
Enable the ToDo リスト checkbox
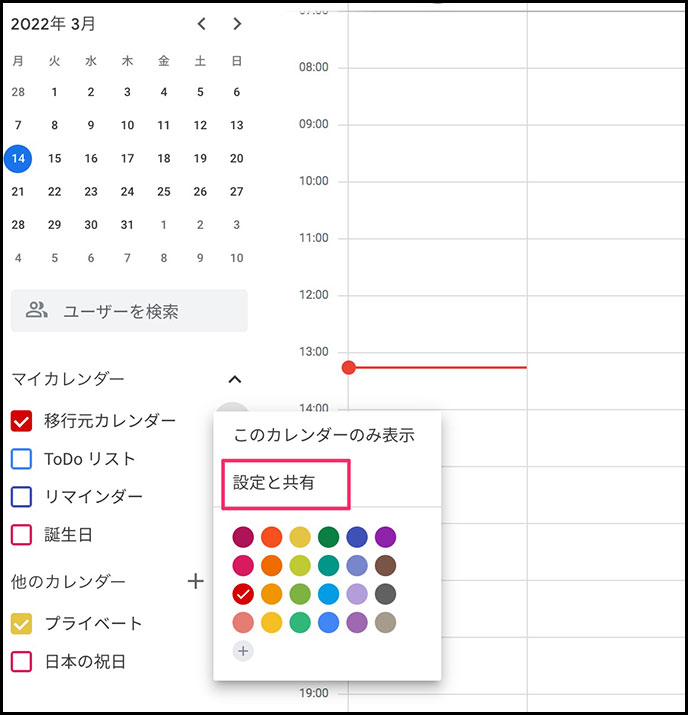tap(21, 459)
